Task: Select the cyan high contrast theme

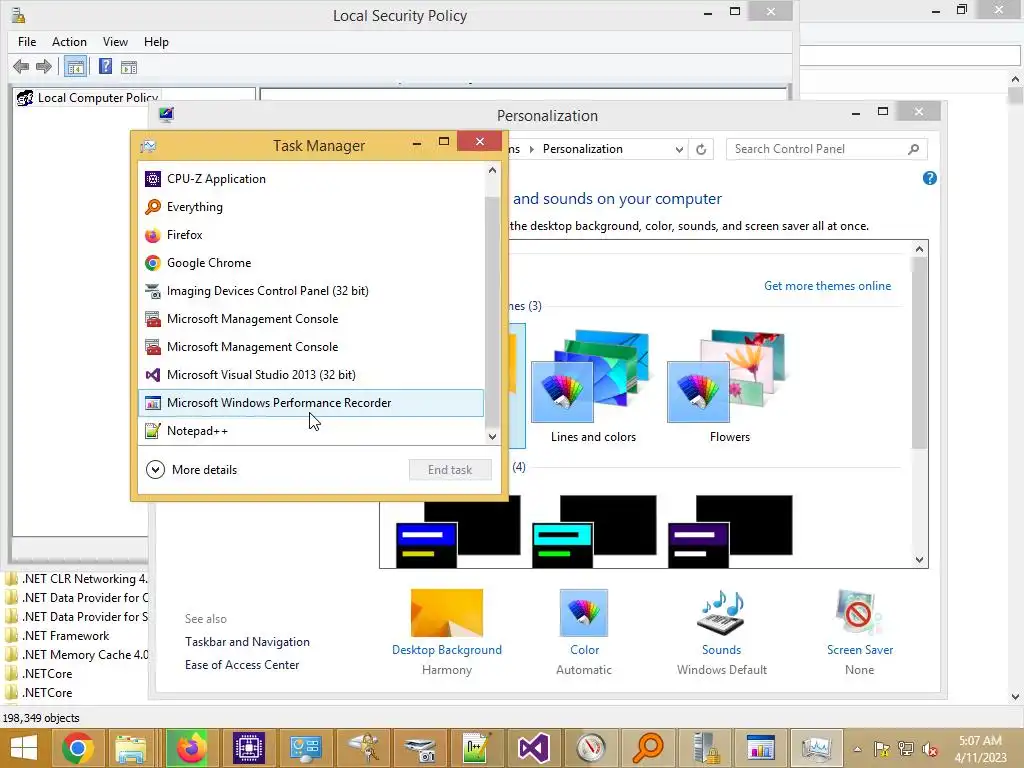Action: 593,531
